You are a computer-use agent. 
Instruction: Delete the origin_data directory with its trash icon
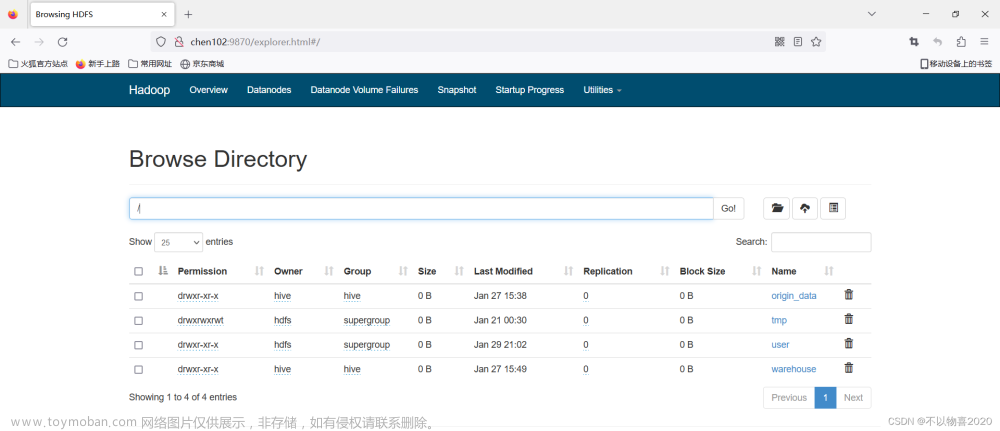pos(848,295)
